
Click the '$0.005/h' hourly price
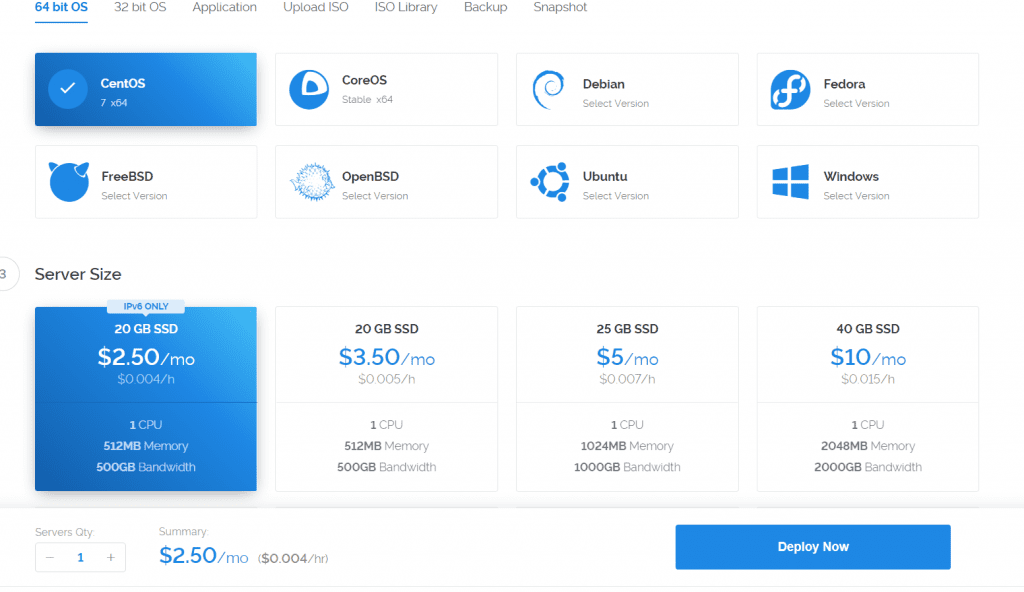point(387,379)
